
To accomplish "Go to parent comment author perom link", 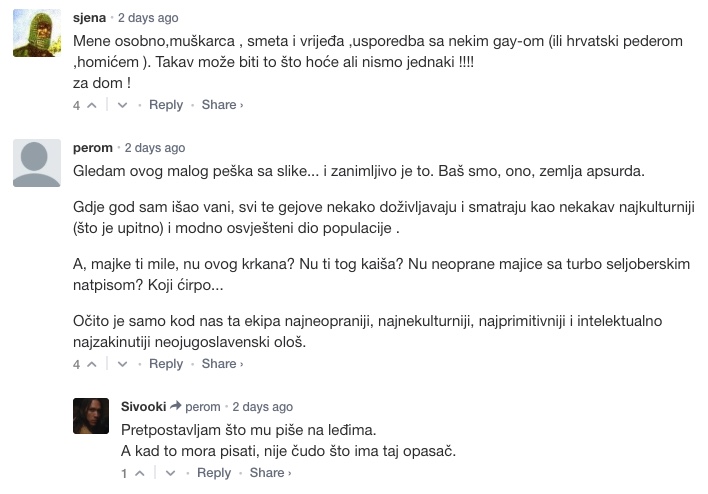I will (203, 407).
